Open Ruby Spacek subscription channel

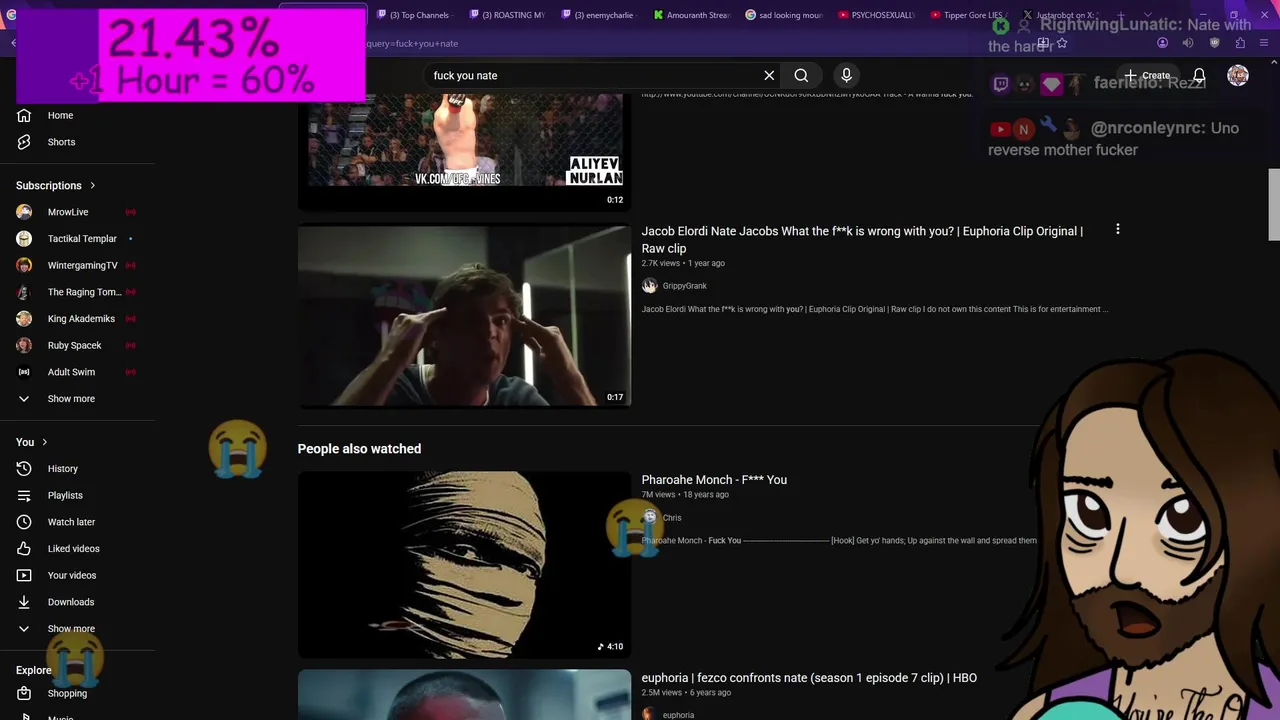point(74,345)
